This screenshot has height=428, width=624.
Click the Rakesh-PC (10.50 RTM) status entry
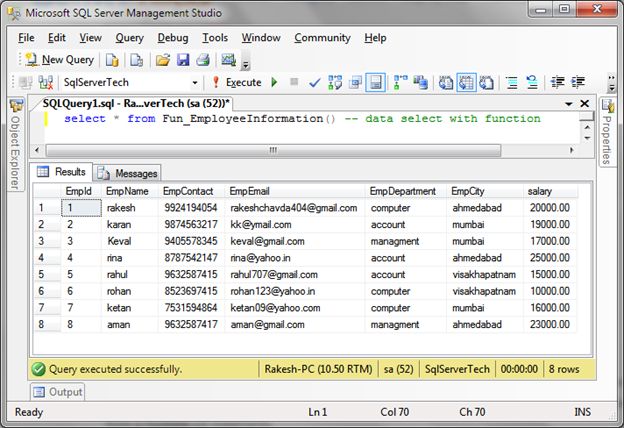[318, 369]
